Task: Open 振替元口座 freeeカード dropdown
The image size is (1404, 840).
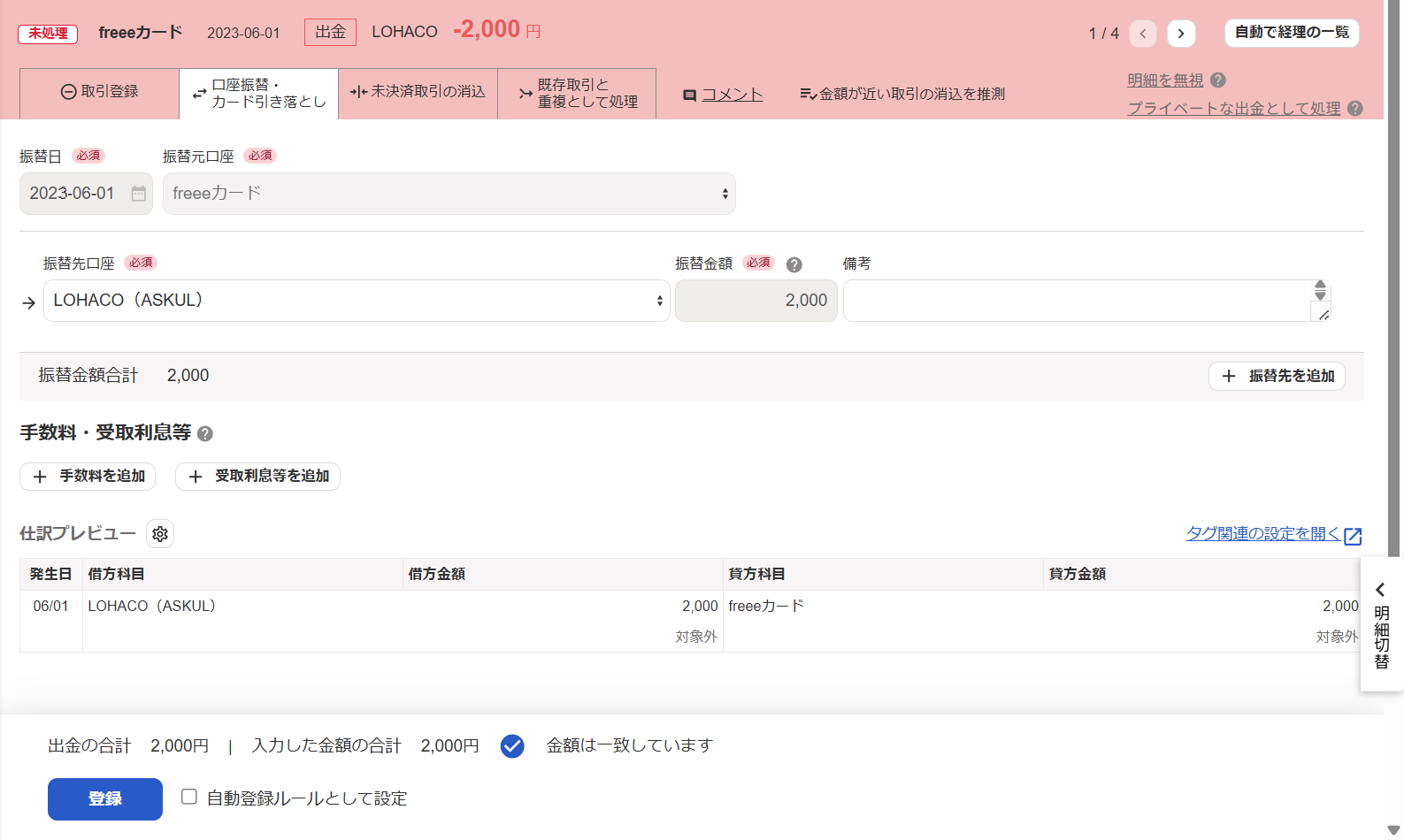Action: click(x=449, y=194)
